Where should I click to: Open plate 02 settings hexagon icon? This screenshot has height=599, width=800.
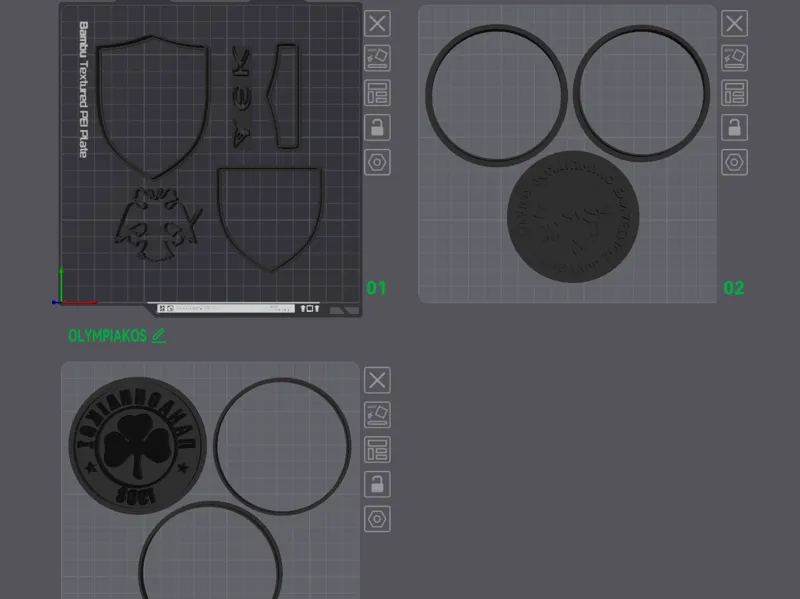click(734, 162)
